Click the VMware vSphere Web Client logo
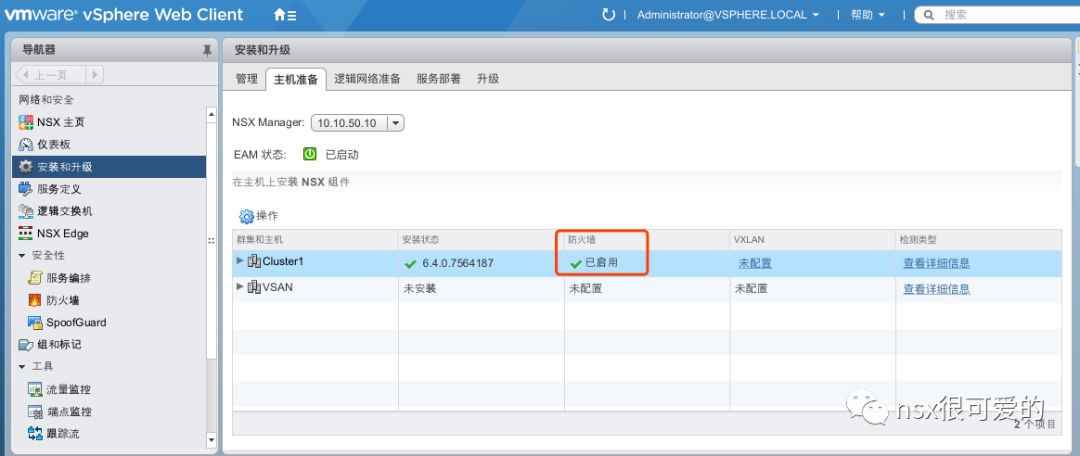1080x456 pixels. tap(124, 14)
